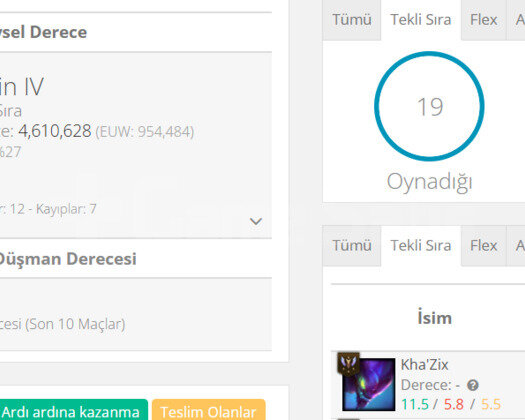Click the İsim column header
Image resolution: width=525 pixels, height=420 pixels.
click(x=434, y=318)
